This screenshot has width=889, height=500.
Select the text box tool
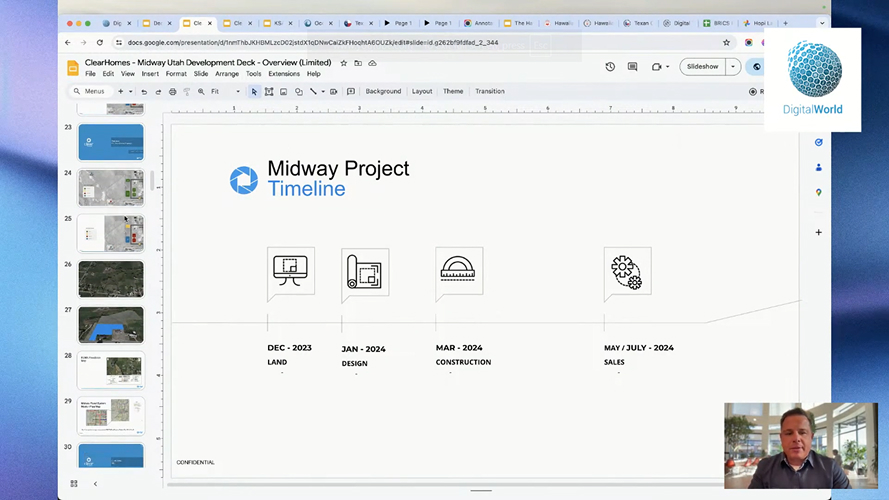click(x=269, y=92)
